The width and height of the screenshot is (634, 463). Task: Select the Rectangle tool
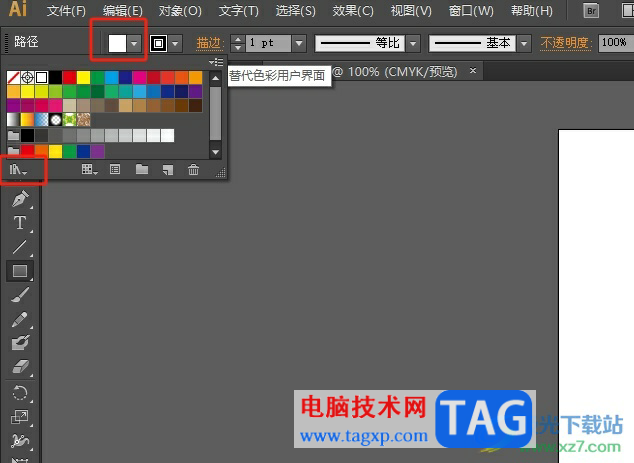[x=19, y=271]
